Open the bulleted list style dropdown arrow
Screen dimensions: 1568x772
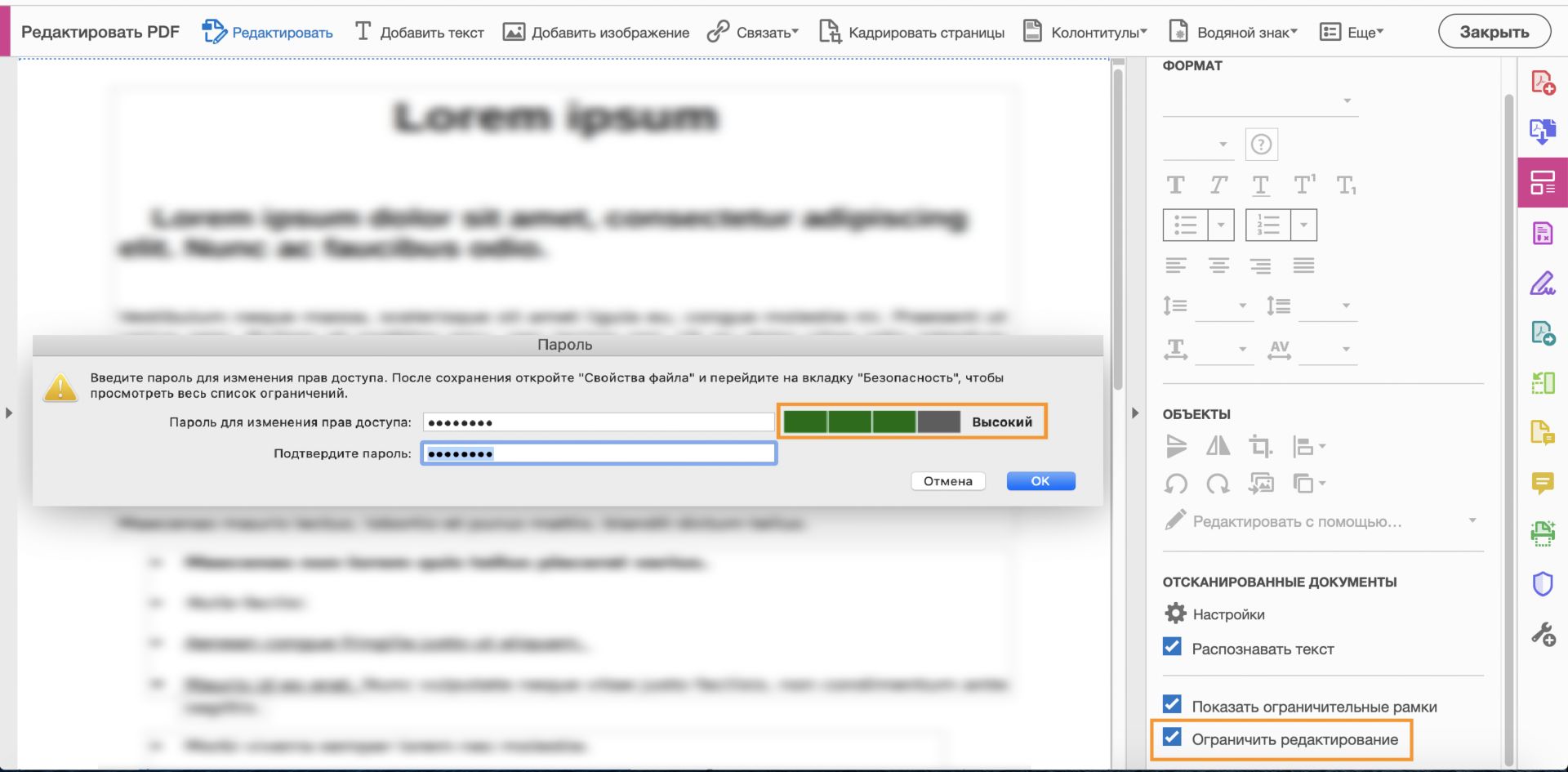tap(1221, 225)
